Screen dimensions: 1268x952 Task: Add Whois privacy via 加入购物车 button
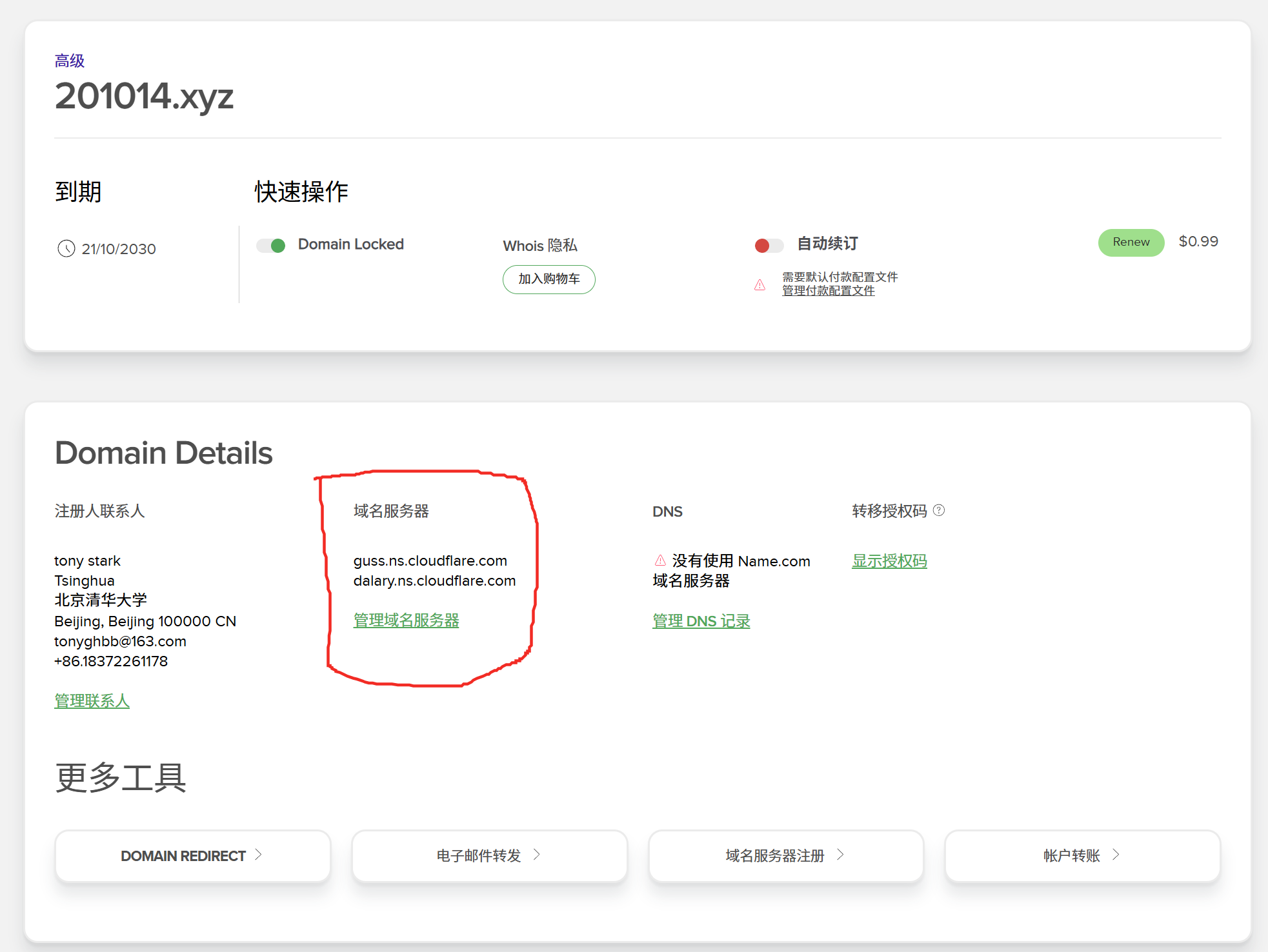(x=548, y=279)
